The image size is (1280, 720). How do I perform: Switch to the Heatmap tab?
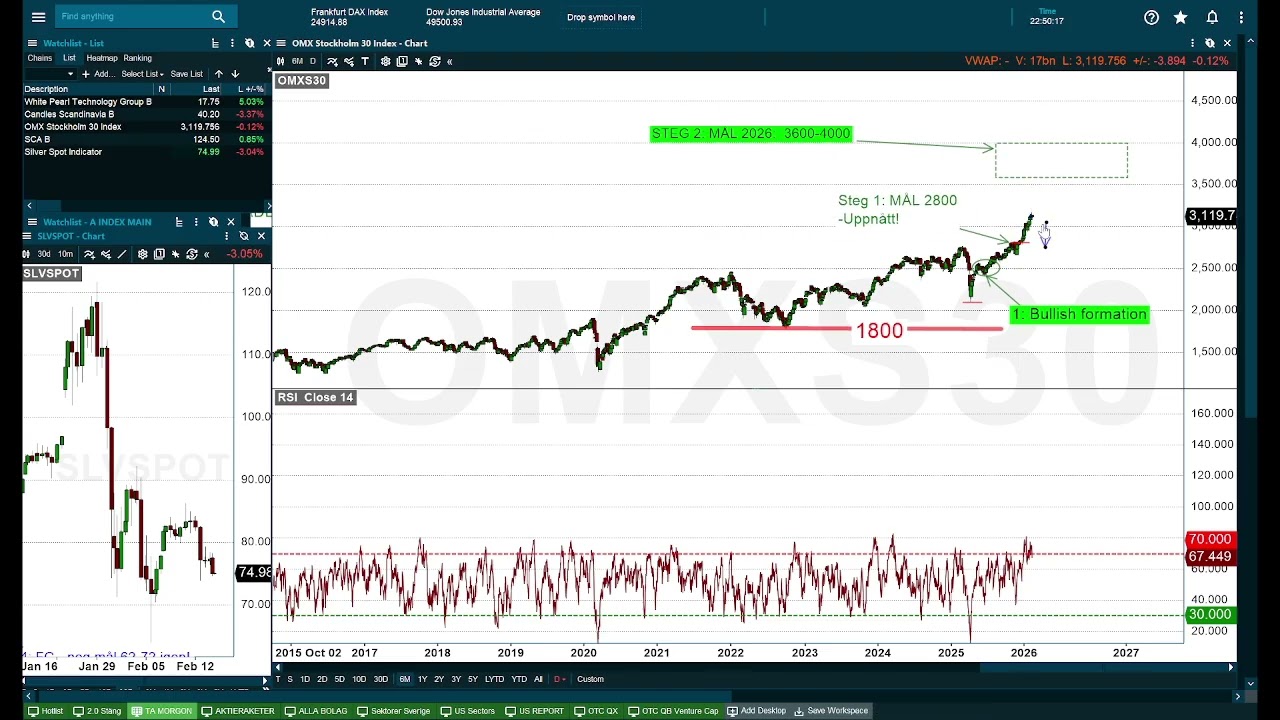tap(102, 58)
